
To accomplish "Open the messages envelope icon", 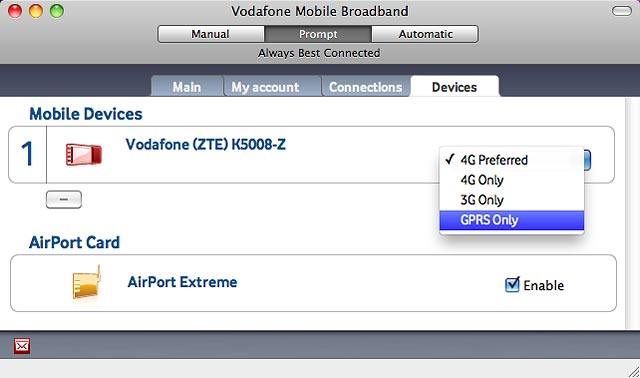I will (22, 346).
